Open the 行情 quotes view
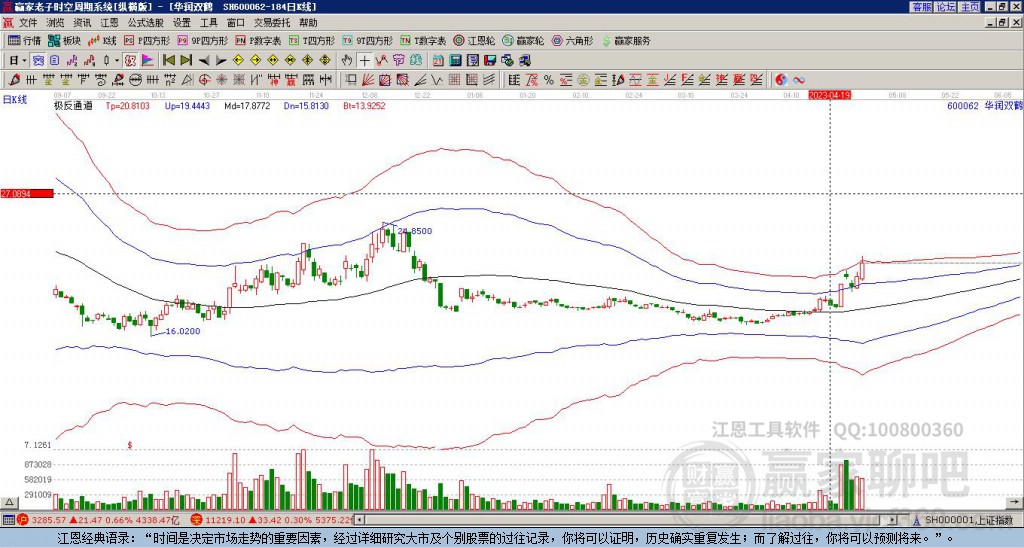Screen dimensions: 1024x548 point(24,40)
